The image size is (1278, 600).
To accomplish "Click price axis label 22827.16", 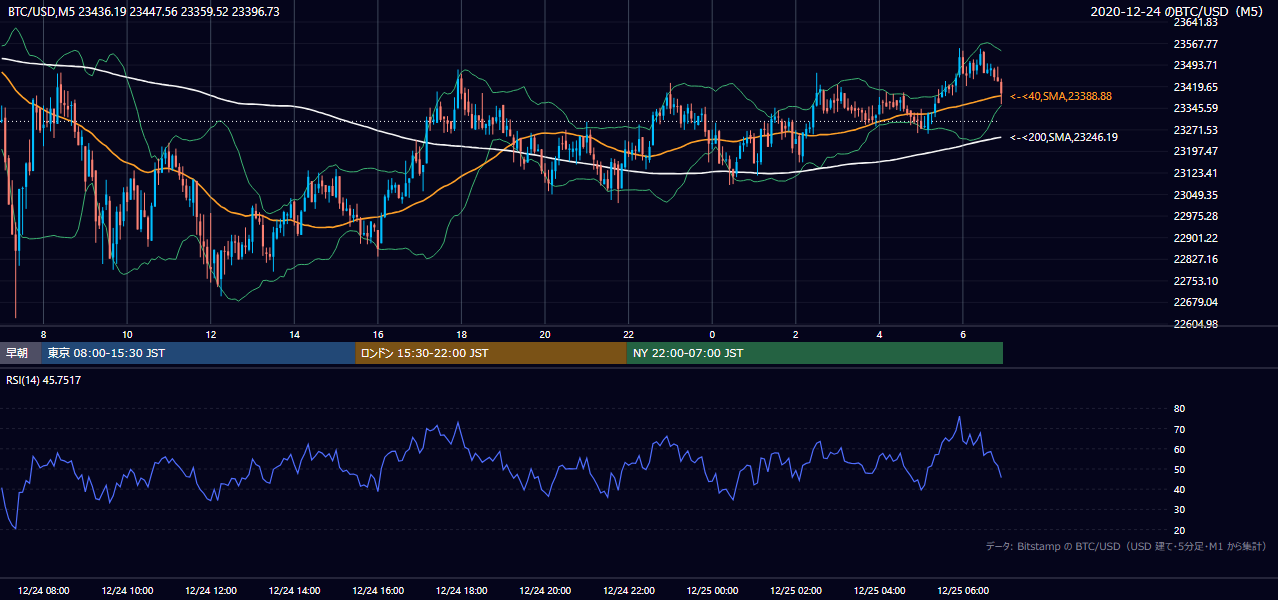I will click(x=1195, y=259).
